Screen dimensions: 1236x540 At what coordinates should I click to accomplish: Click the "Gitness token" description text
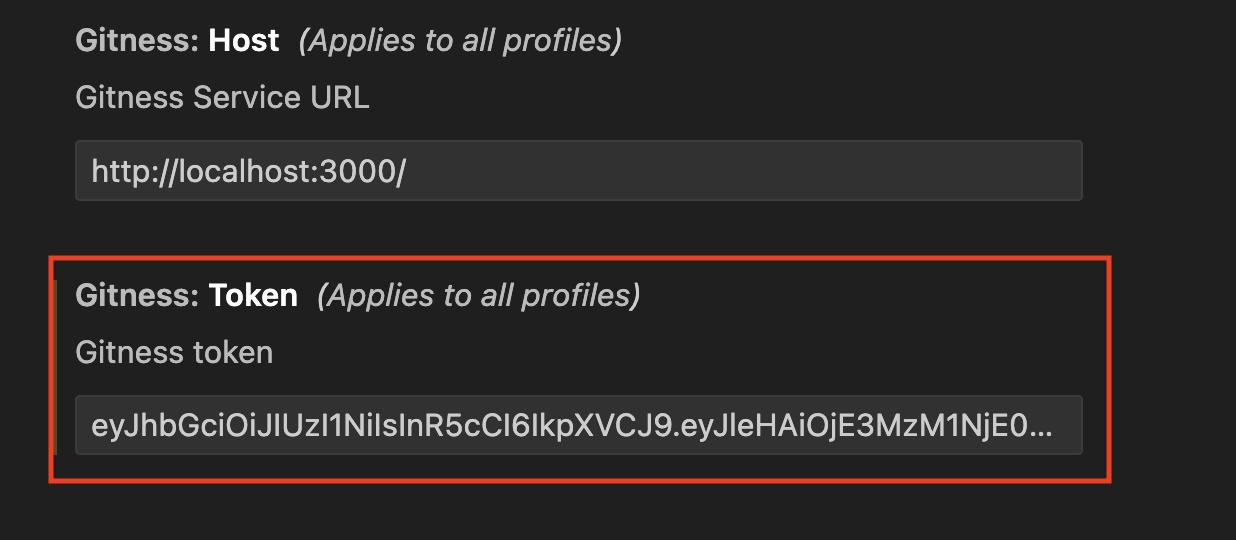(174, 352)
